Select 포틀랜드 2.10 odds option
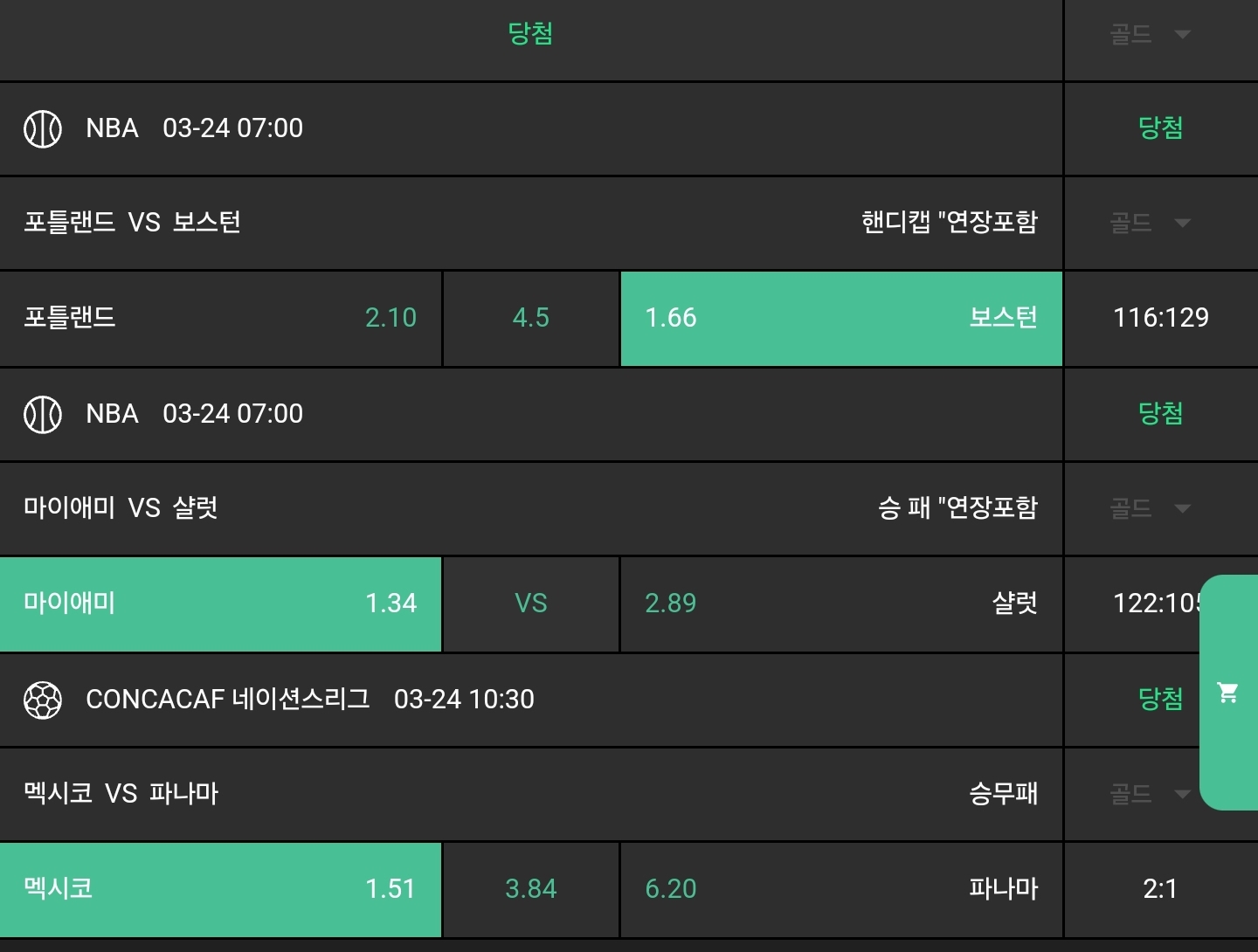This screenshot has width=1258, height=952. coord(220,318)
